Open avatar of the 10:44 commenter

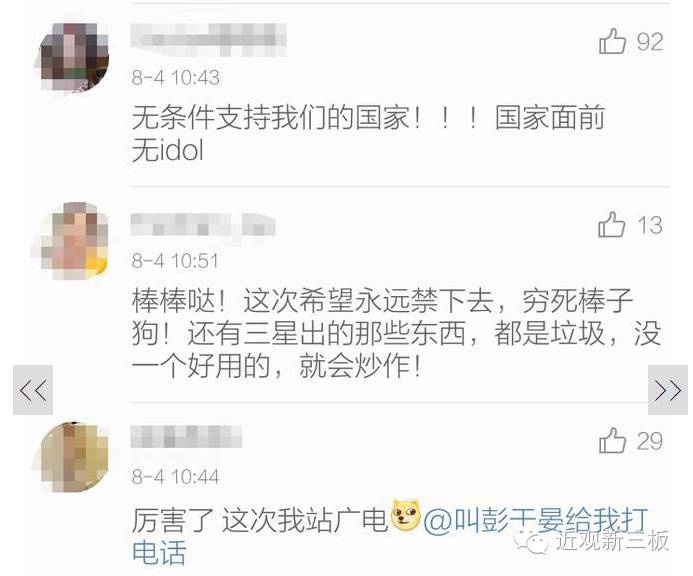point(74,457)
